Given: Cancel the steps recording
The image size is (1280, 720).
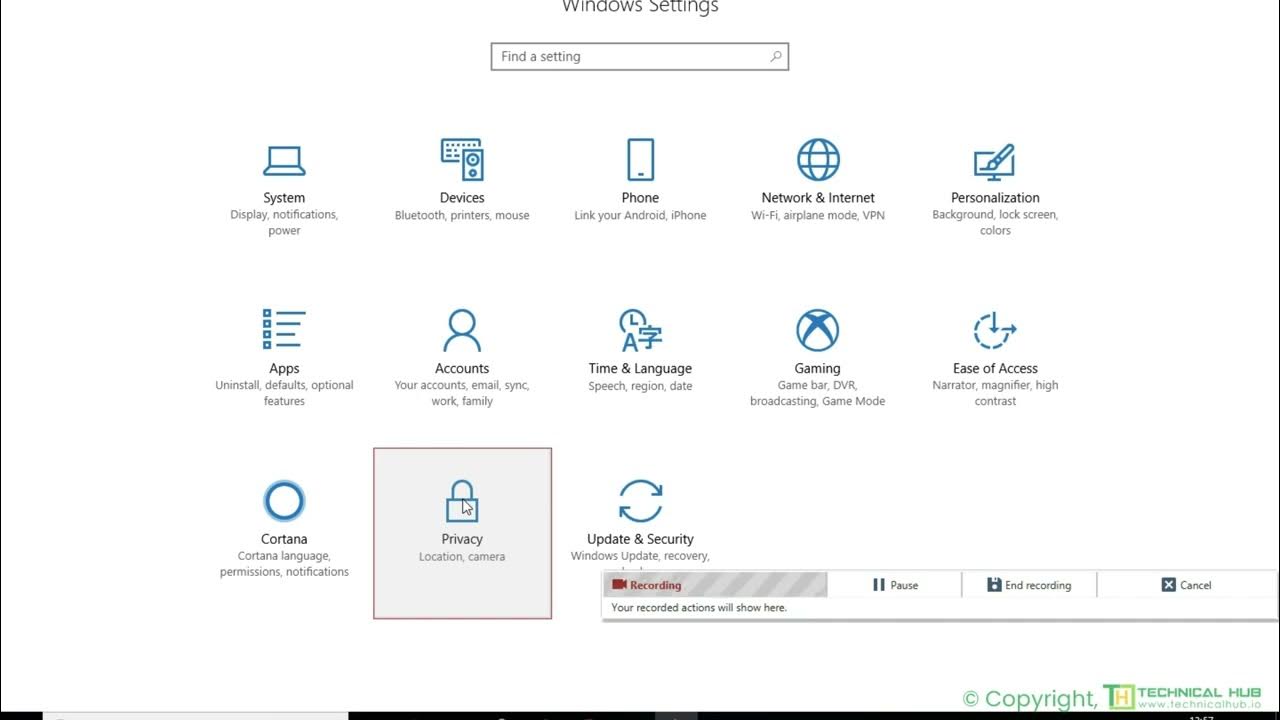Looking at the screenshot, I should point(1186,585).
